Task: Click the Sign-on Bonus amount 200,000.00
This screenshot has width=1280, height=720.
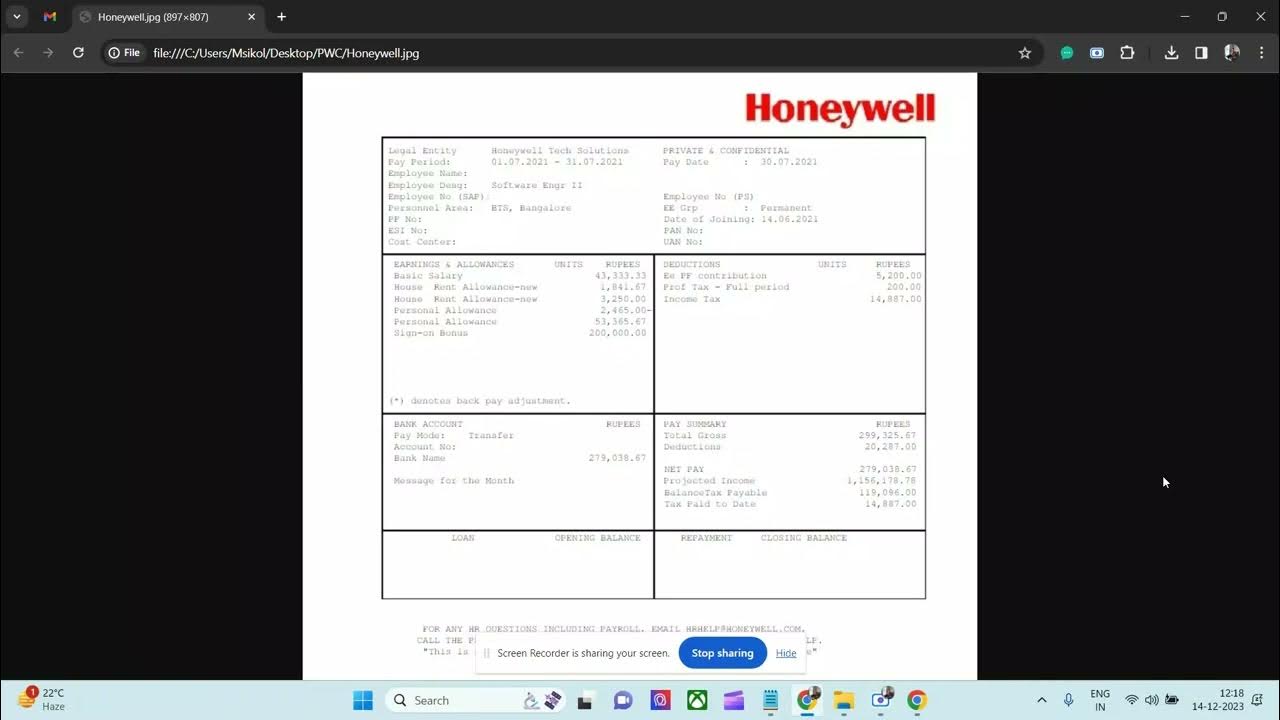Action: [617, 333]
